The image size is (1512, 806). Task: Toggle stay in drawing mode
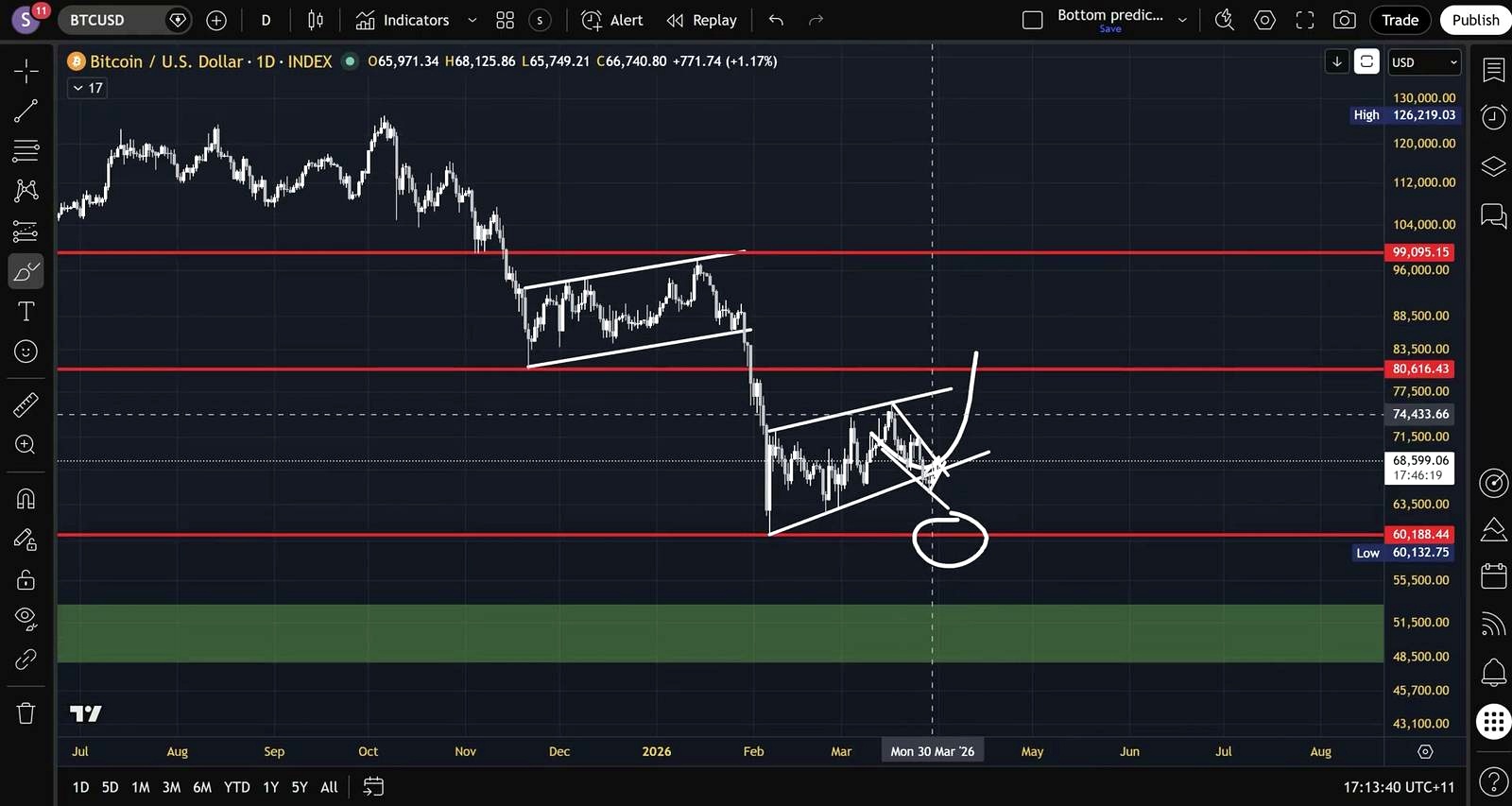[x=26, y=540]
